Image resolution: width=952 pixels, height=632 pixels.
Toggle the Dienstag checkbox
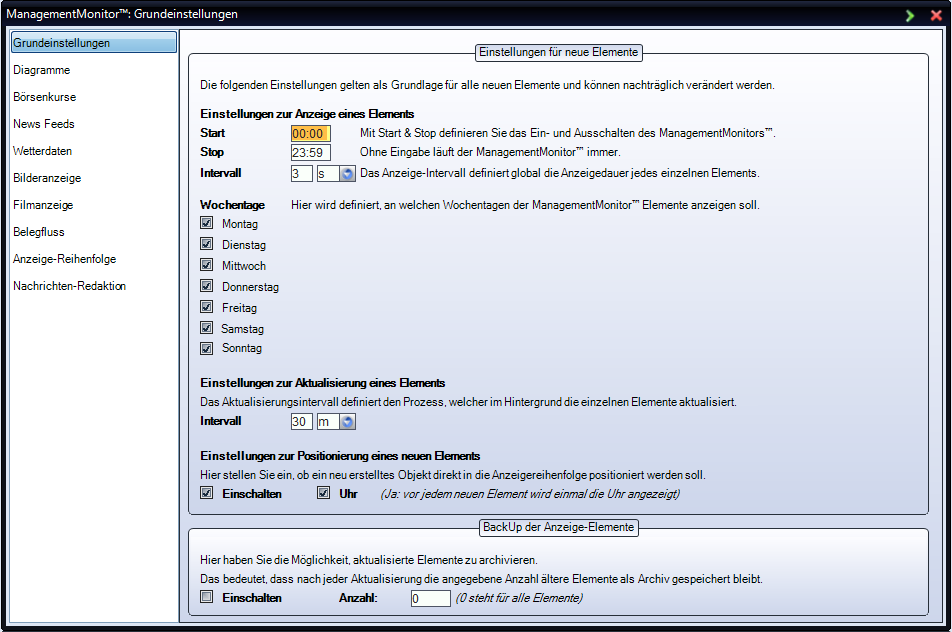tap(206, 244)
